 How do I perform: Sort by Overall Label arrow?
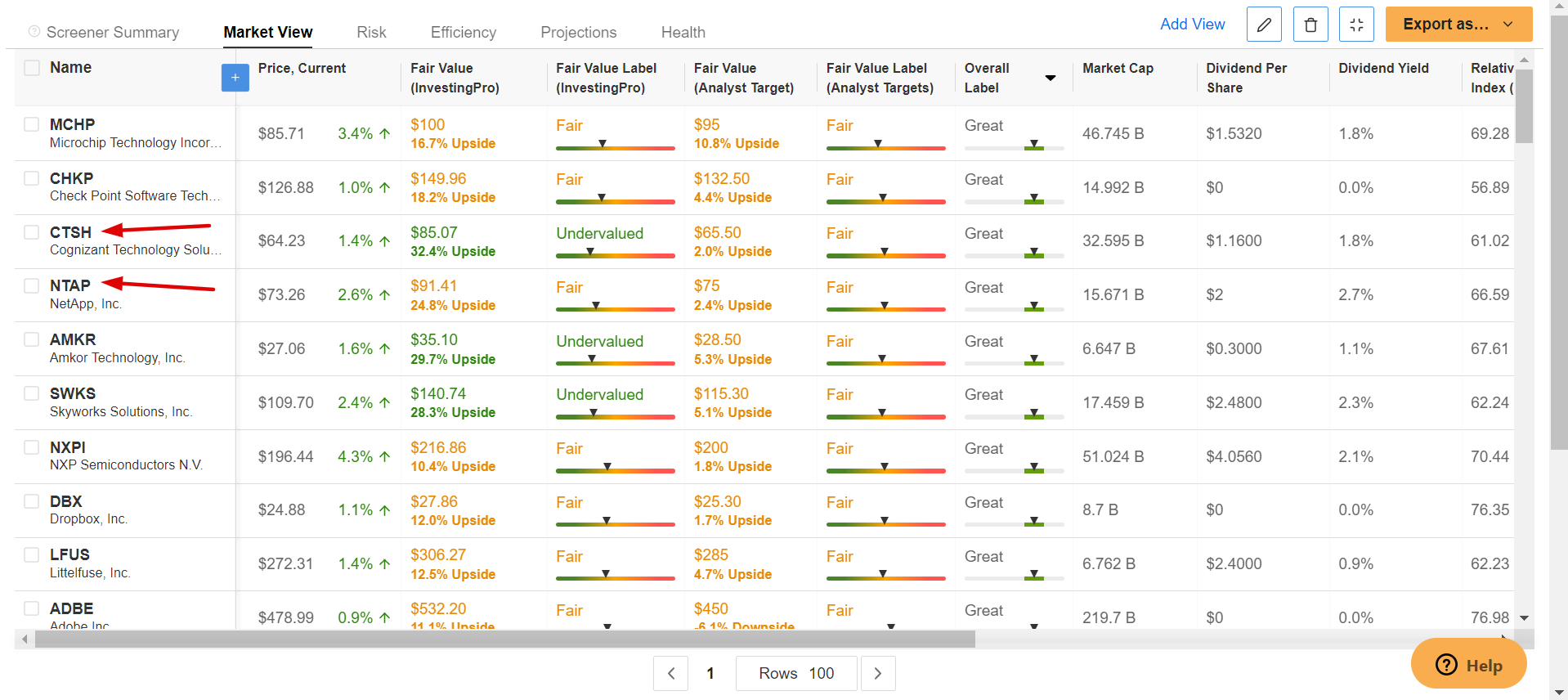1051,78
